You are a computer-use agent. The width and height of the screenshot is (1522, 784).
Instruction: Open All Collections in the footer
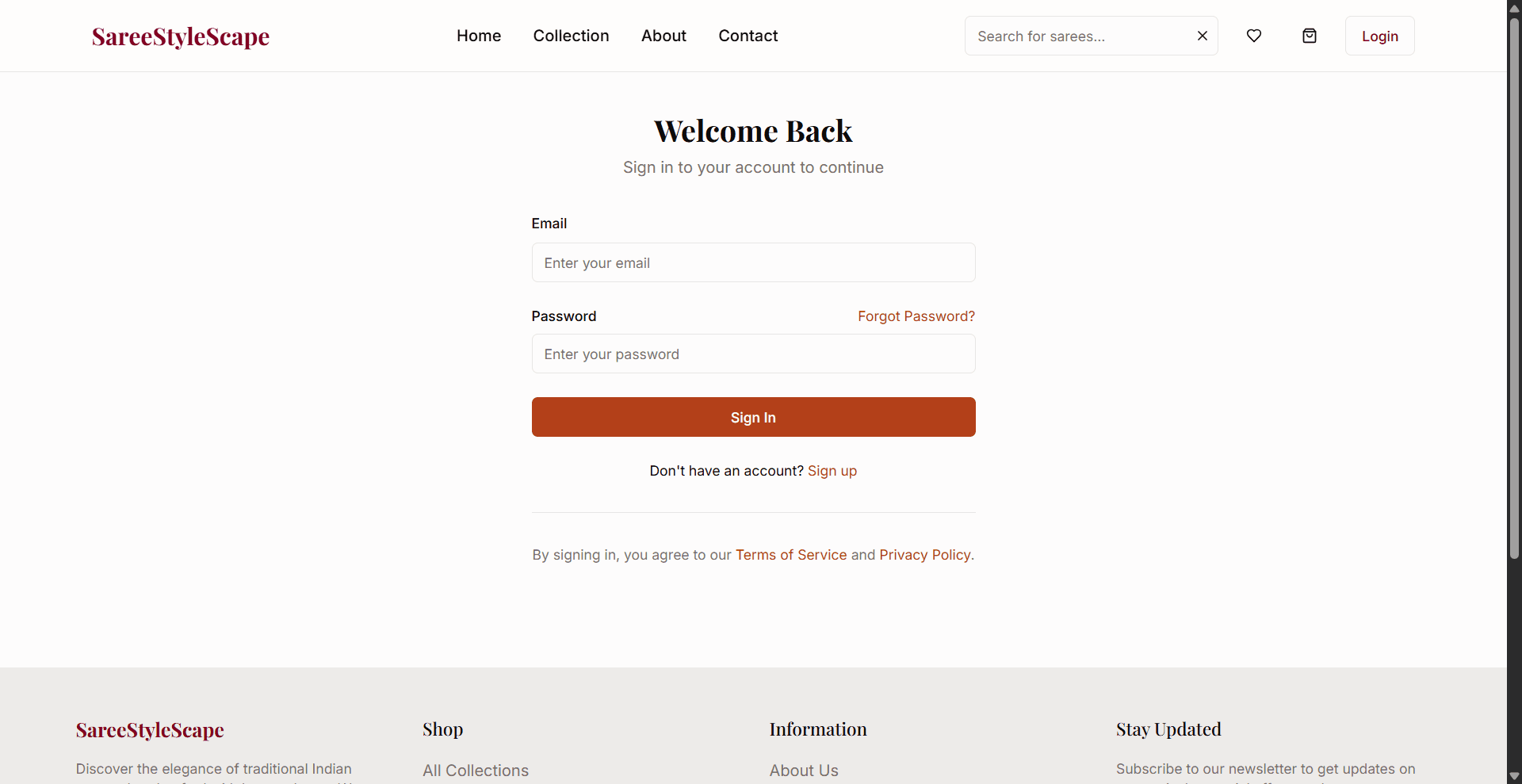[475, 770]
